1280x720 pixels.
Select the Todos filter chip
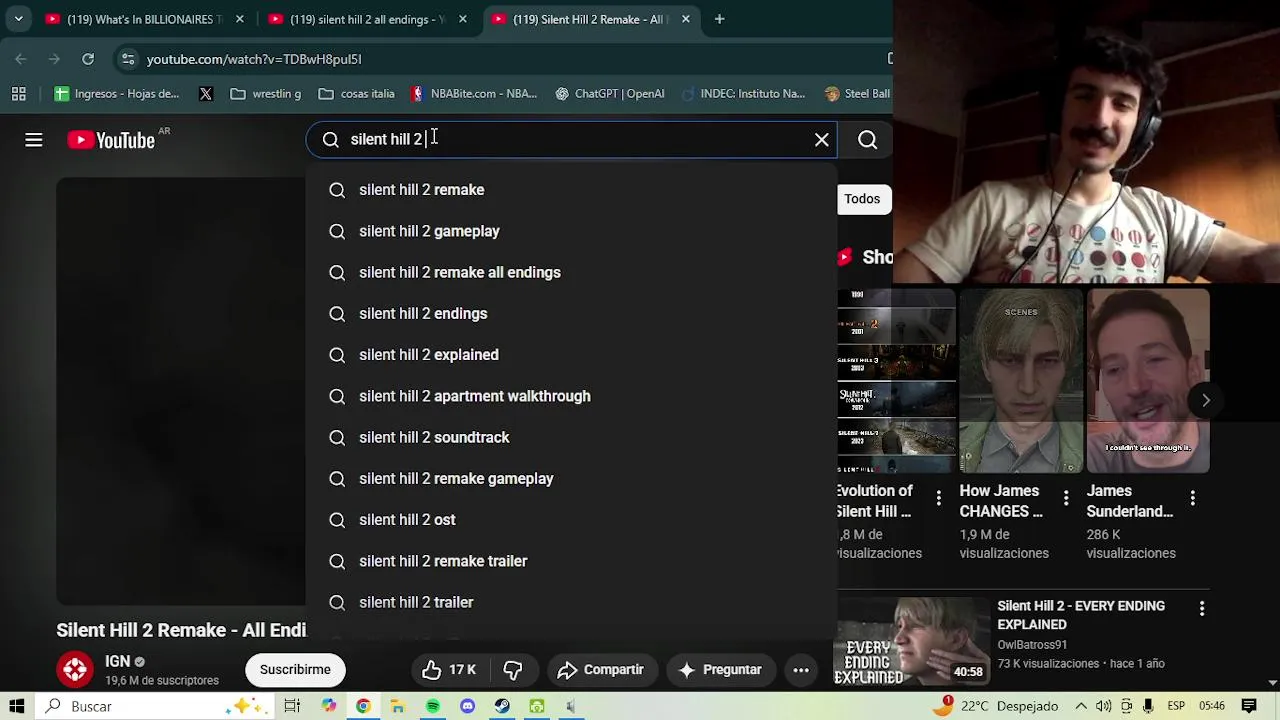click(x=862, y=199)
